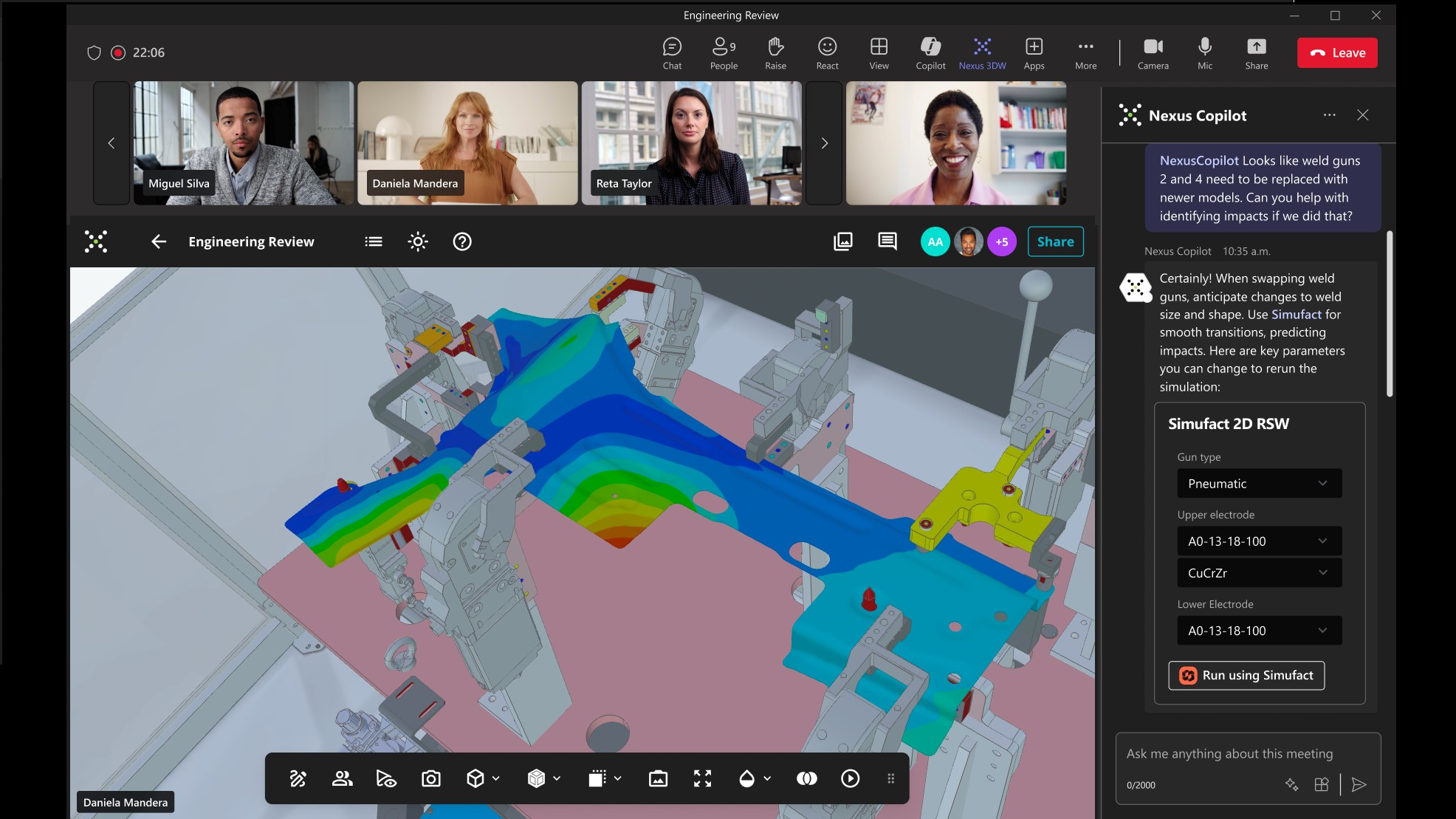Mute or unmute the Mic

(x=1205, y=53)
